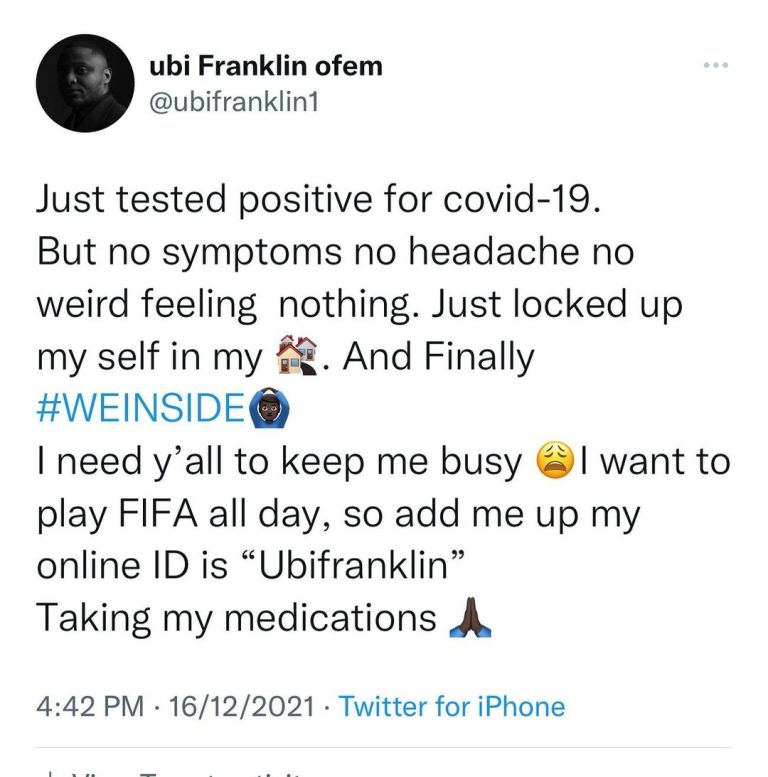Viewport: 768px width, 777px height.
Task: Open the three-dot more options menu
Action: click(x=715, y=67)
